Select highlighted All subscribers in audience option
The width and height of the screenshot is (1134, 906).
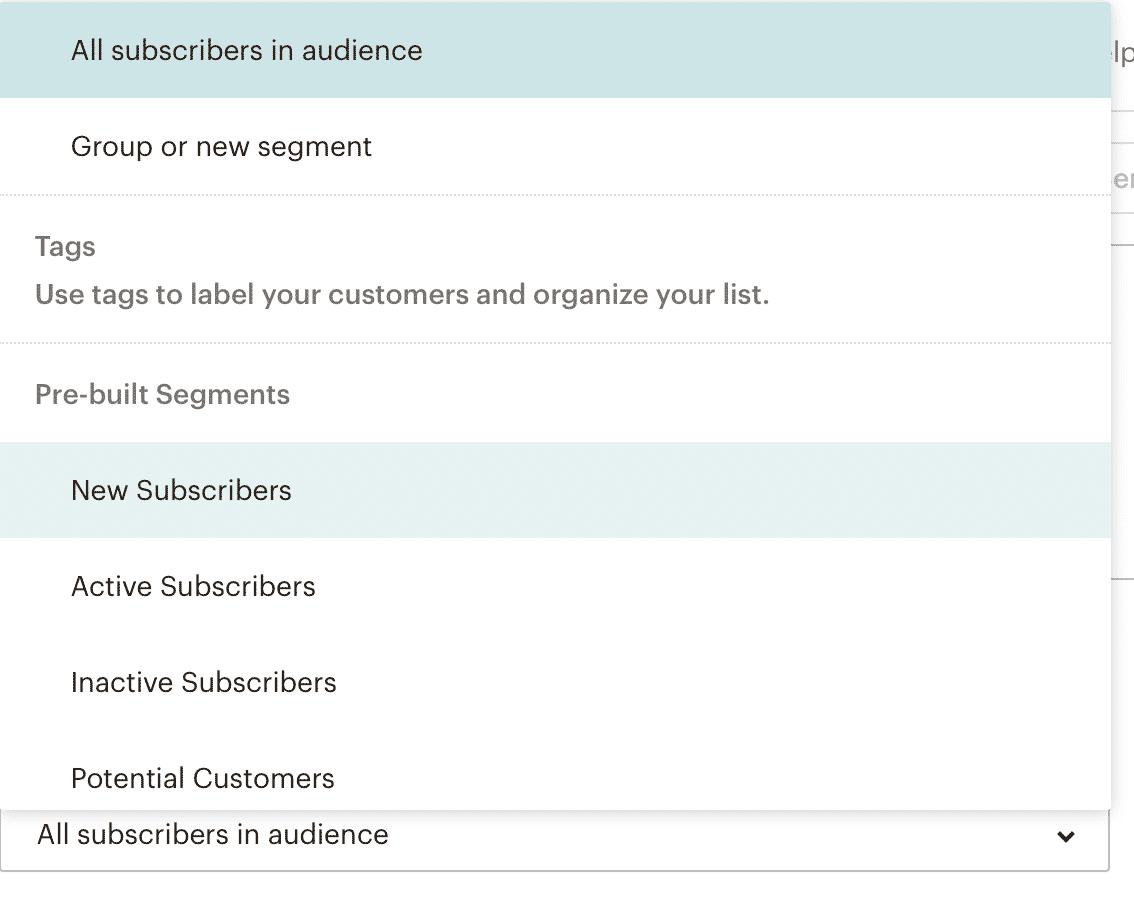pos(555,50)
